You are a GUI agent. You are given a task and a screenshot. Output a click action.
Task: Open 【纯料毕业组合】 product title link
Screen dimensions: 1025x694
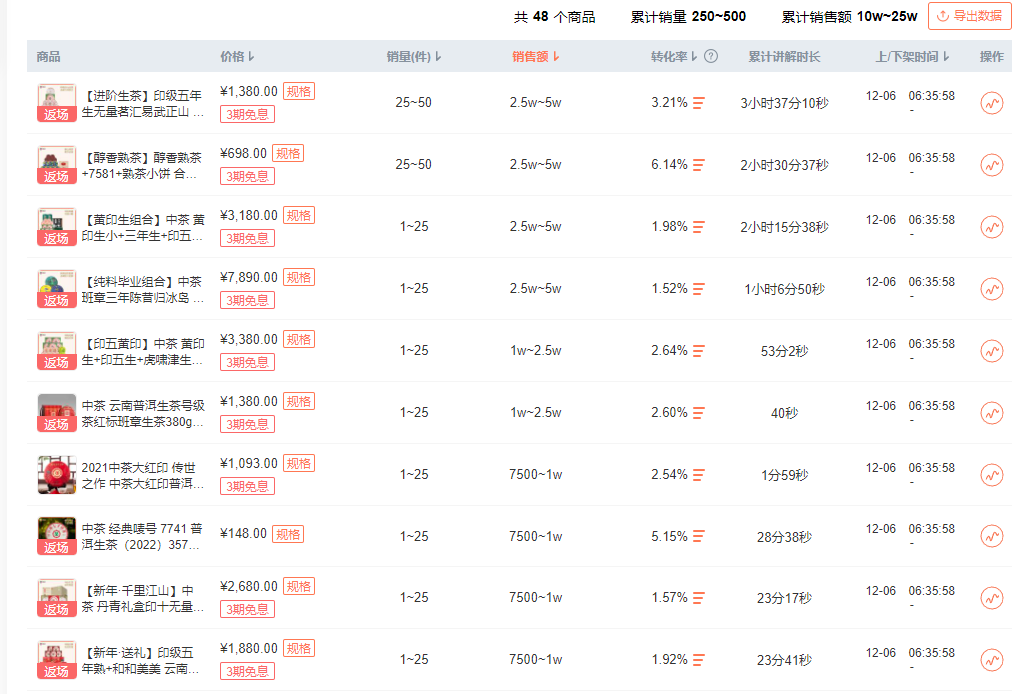click(143, 289)
